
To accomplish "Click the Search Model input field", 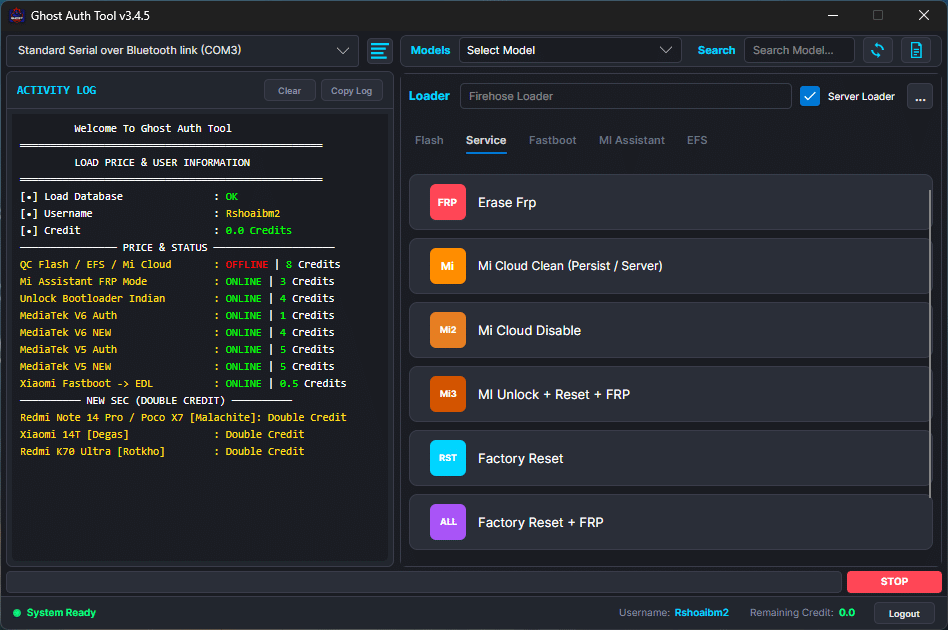I will tap(799, 50).
